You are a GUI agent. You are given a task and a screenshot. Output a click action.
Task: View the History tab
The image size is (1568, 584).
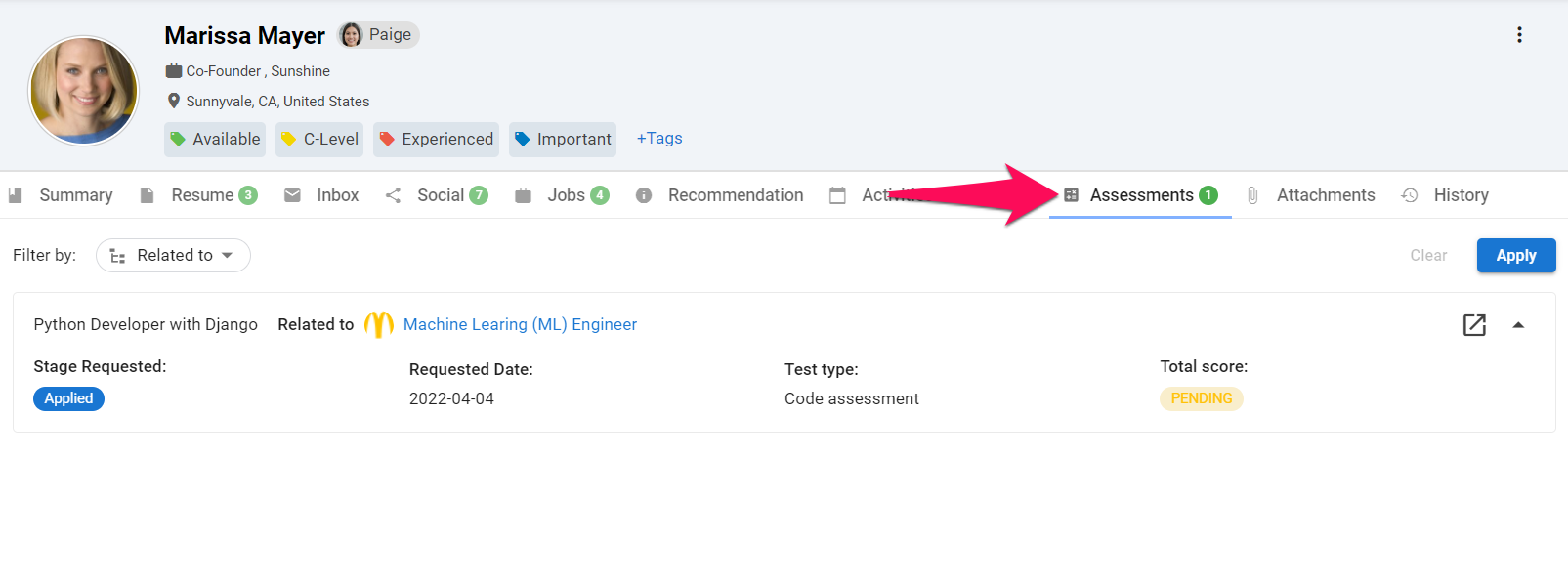tap(1445, 195)
